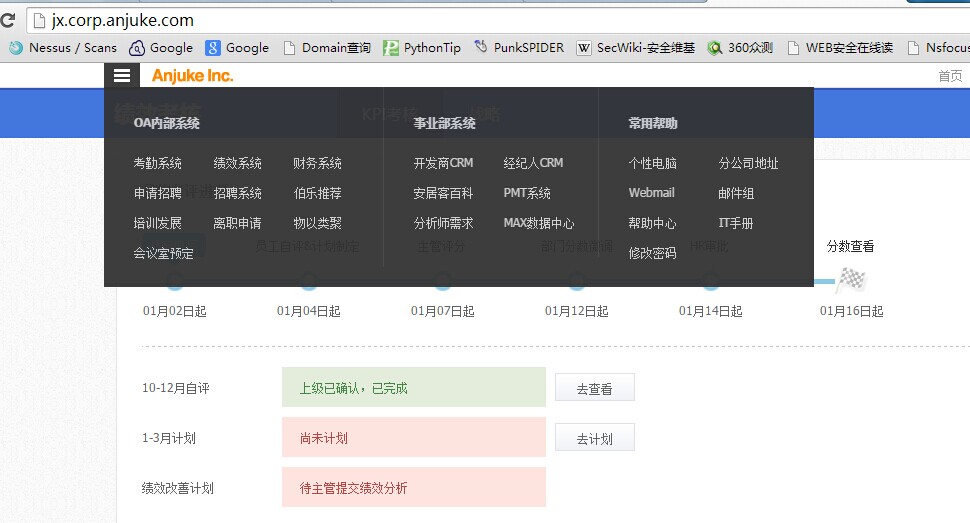Open 考勤系统 in OA menu
The width and height of the screenshot is (970, 523).
158,163
